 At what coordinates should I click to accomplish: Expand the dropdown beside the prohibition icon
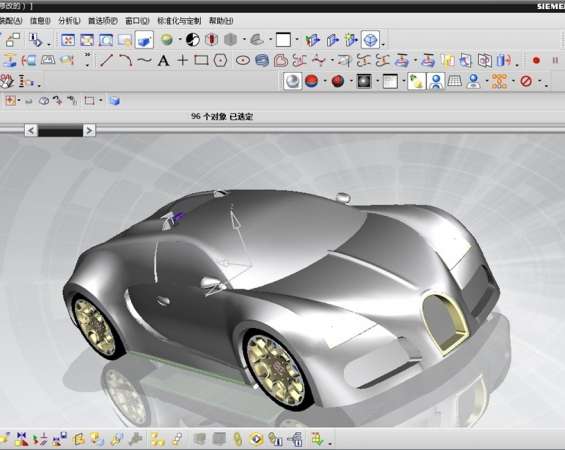(539, 81)
